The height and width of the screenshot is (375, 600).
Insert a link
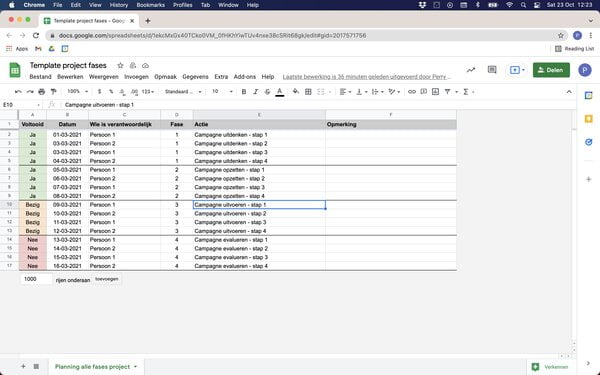coord(412,92)
